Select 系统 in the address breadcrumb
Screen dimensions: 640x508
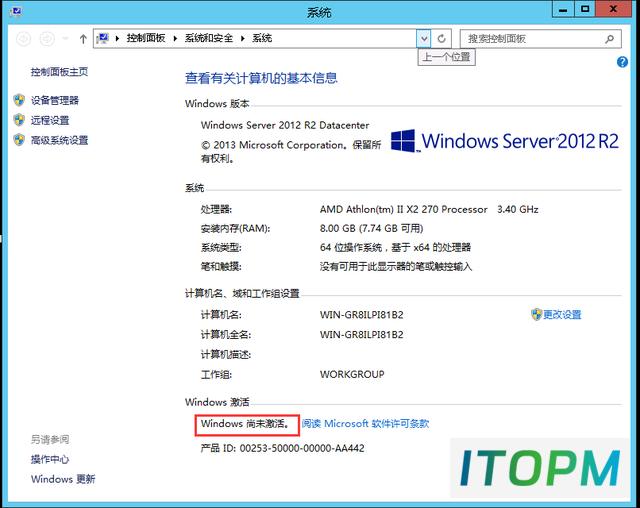(262, 38)
